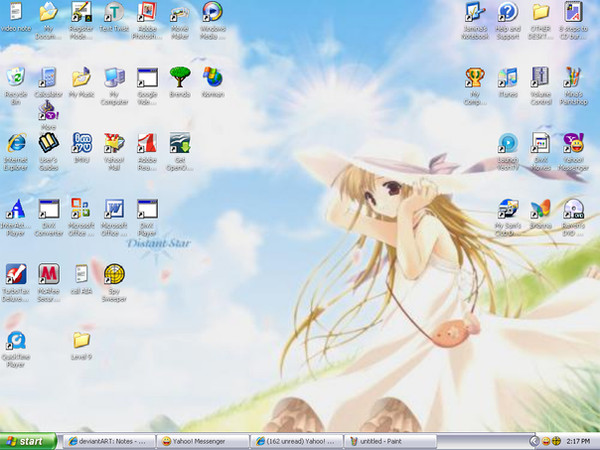
Task: Open the QuickTime Player shortcut
Action: [x=15, y=341]
